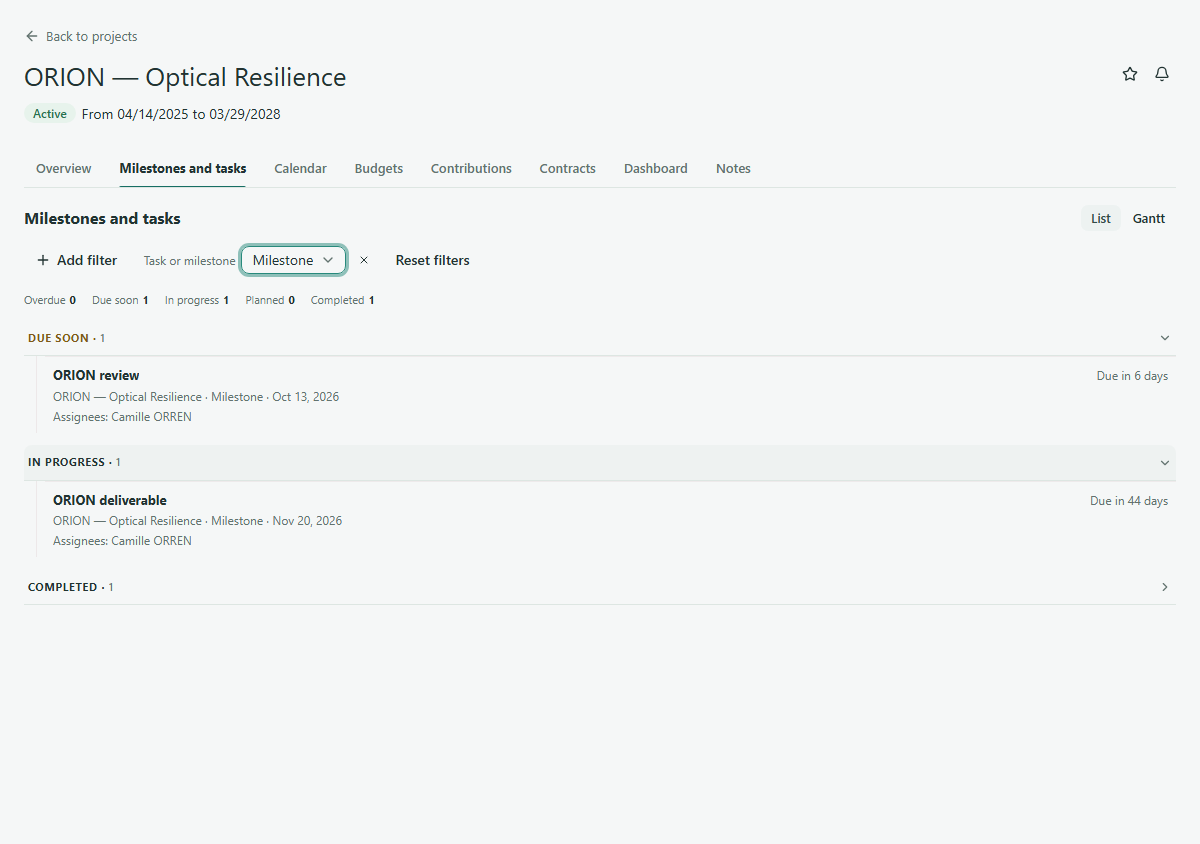This screenshot has height=844, width=1200.
Task: Open the Notes tab
Action: click(x=733, y=168)
